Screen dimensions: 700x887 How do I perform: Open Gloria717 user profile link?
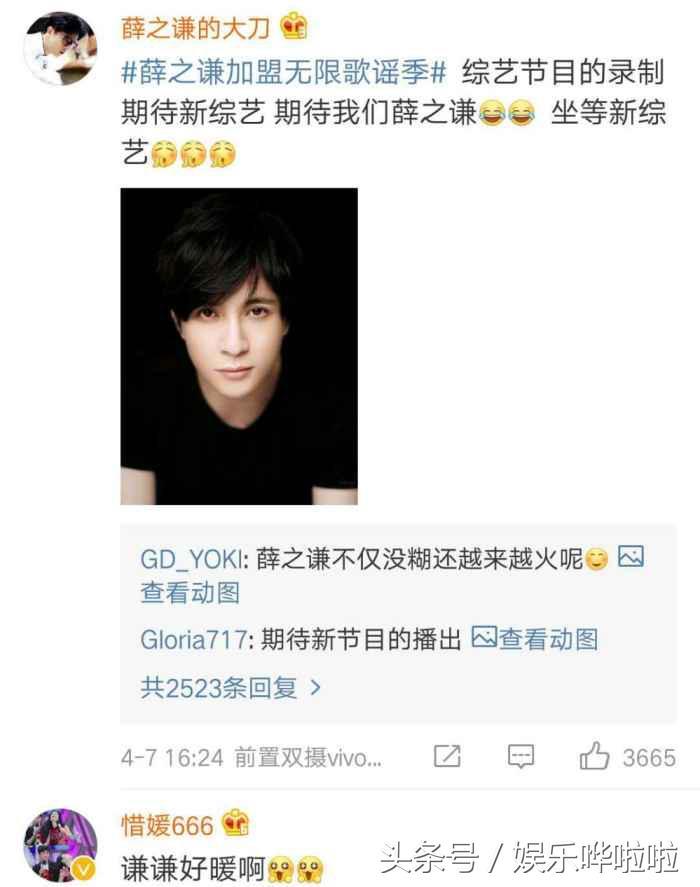(194, 640)
